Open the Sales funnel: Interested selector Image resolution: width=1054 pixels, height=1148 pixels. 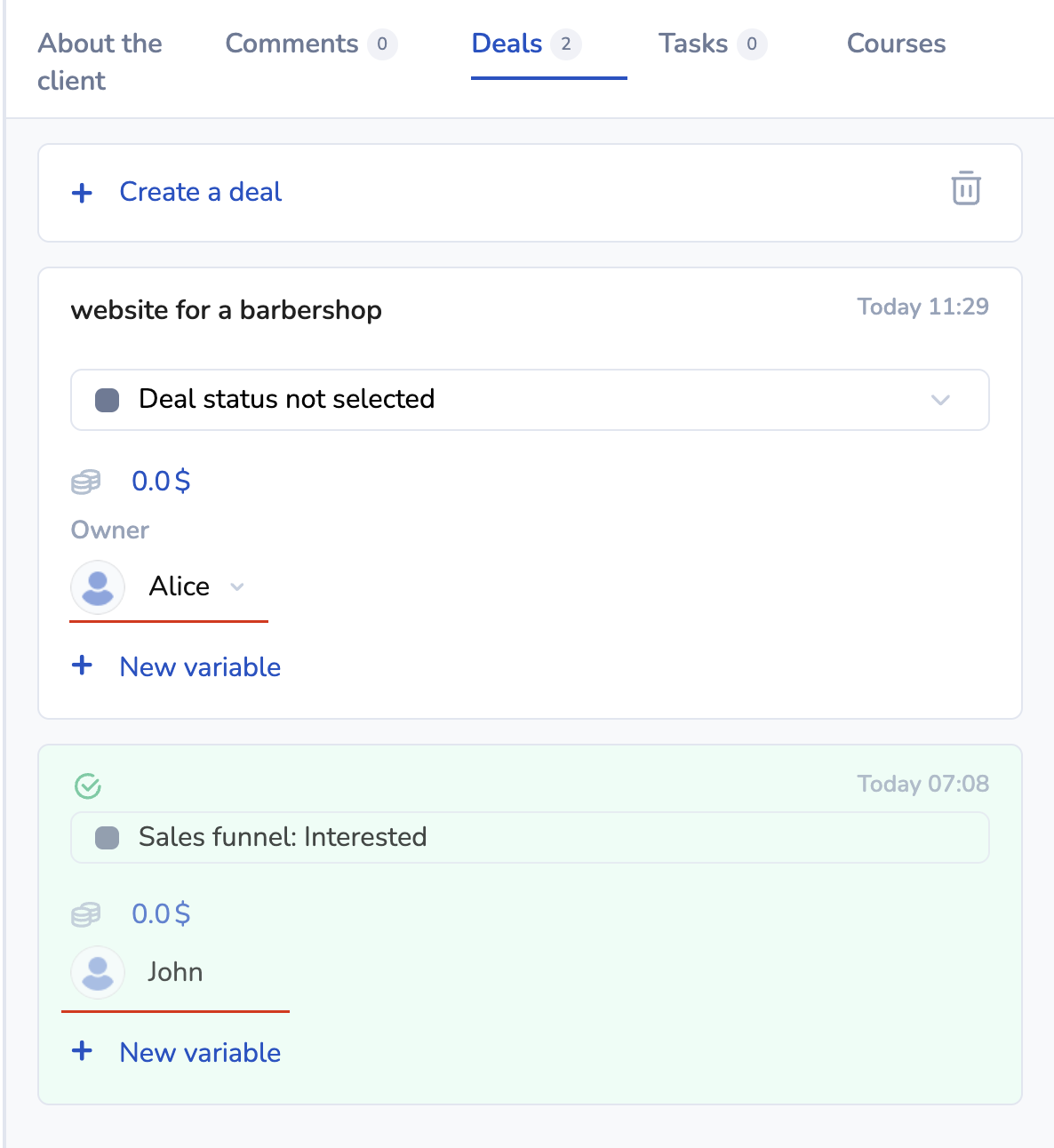tap(530, 837)
